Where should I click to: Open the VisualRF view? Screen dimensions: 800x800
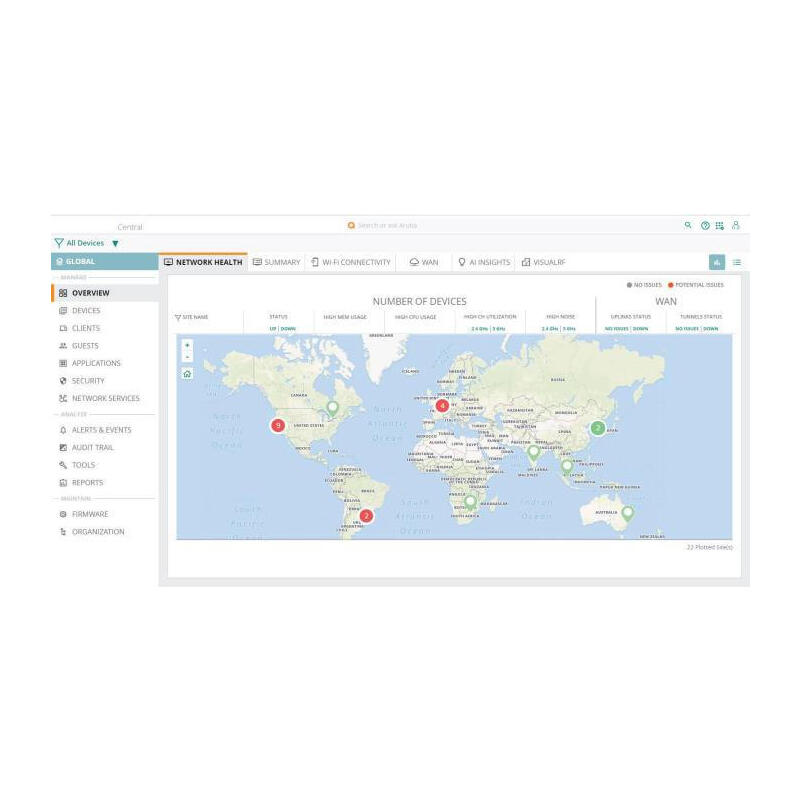[547, 261]
